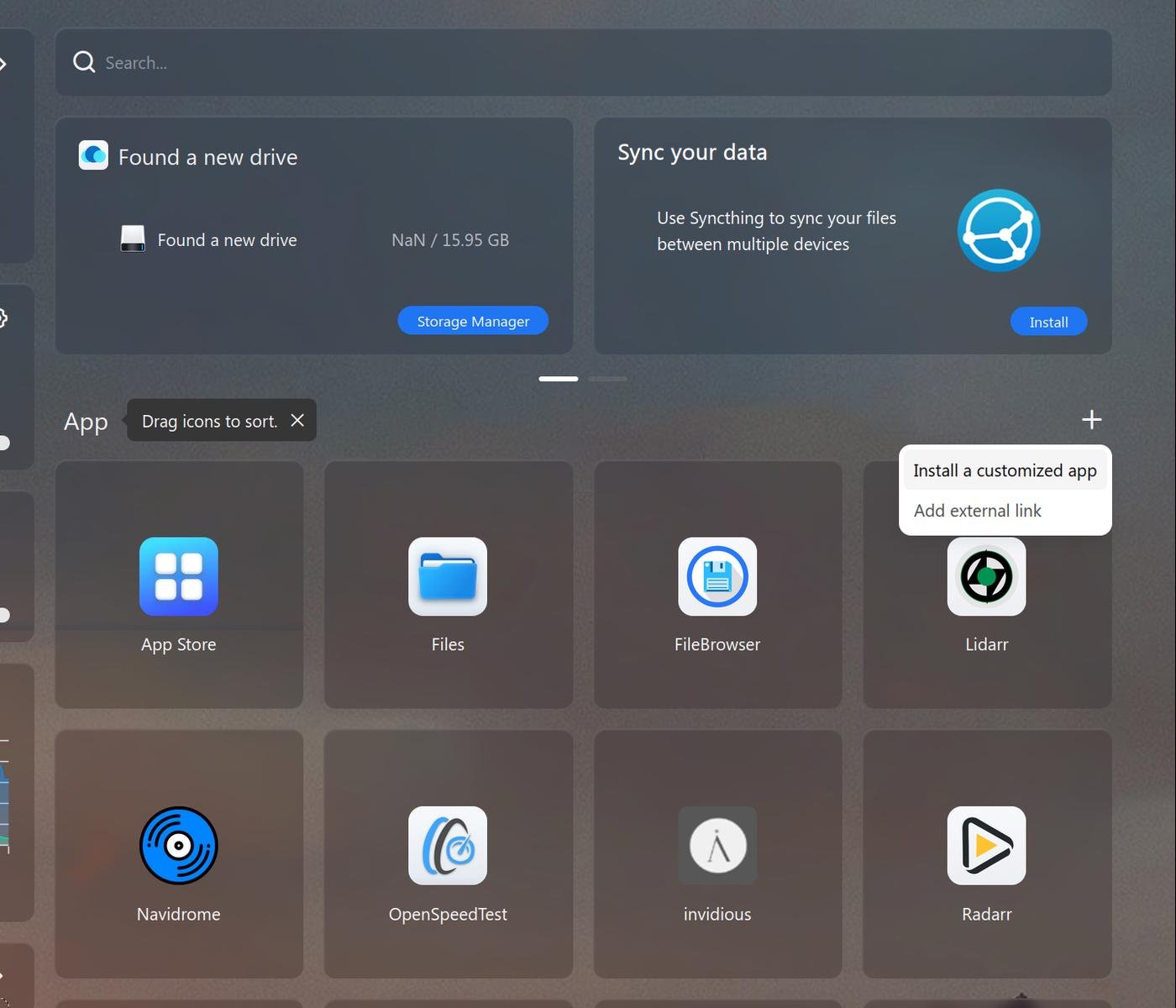
Task: Install Syncthing with the Install button
Action: click(1048, 322)
